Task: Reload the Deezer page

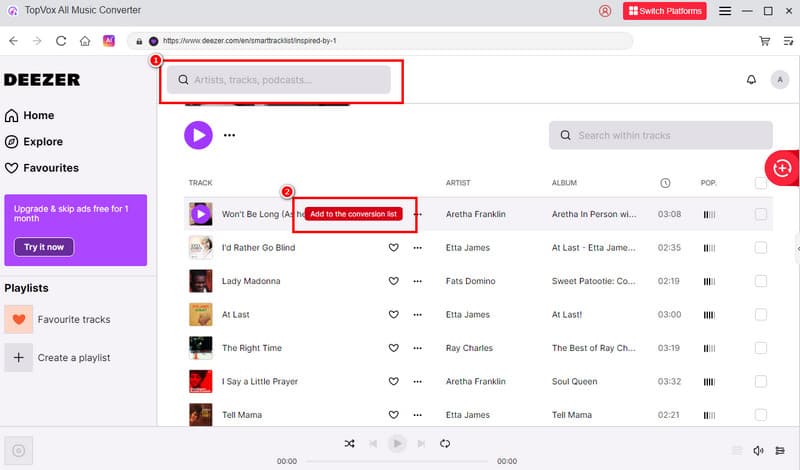Action: tap(61, 41)
